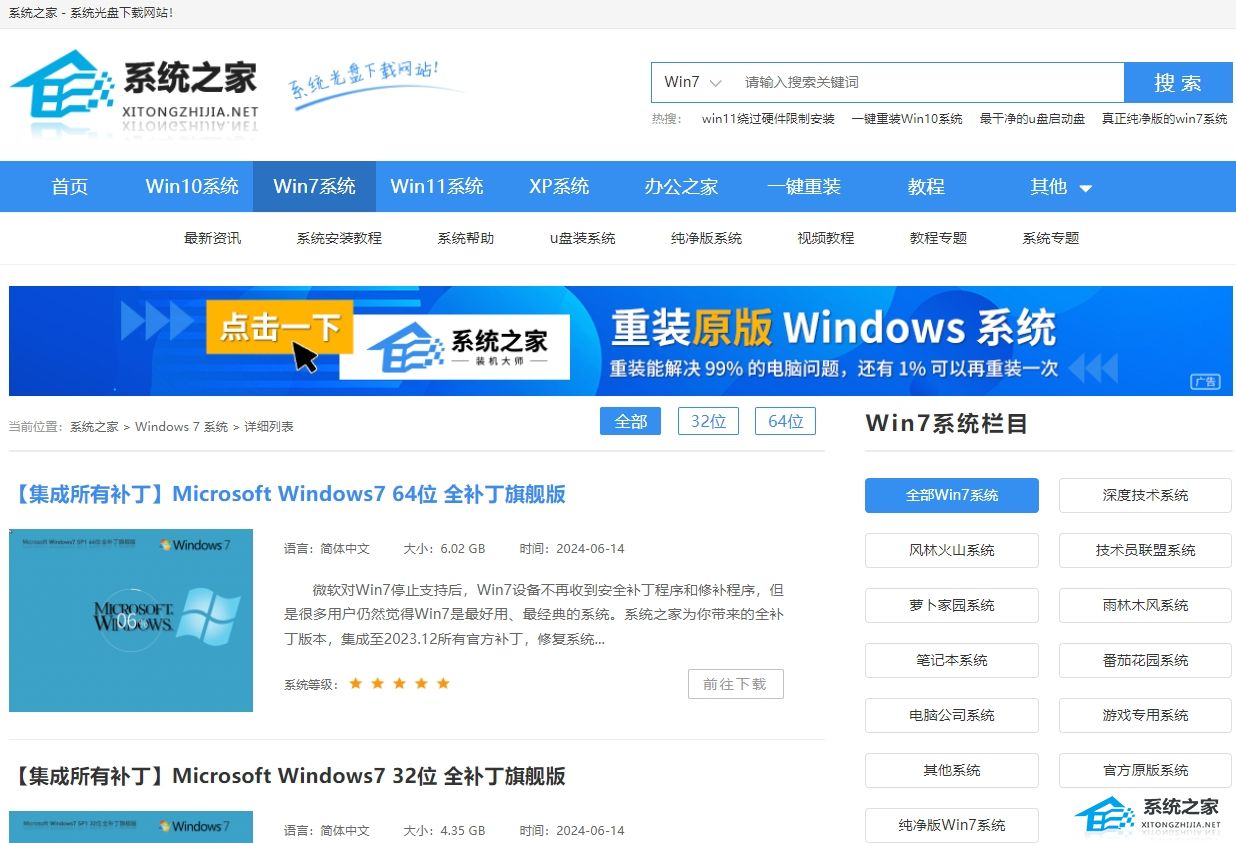Select the 32位 filter tab
Viewport: 1236px width, 843px height.
tap(708, 421)
